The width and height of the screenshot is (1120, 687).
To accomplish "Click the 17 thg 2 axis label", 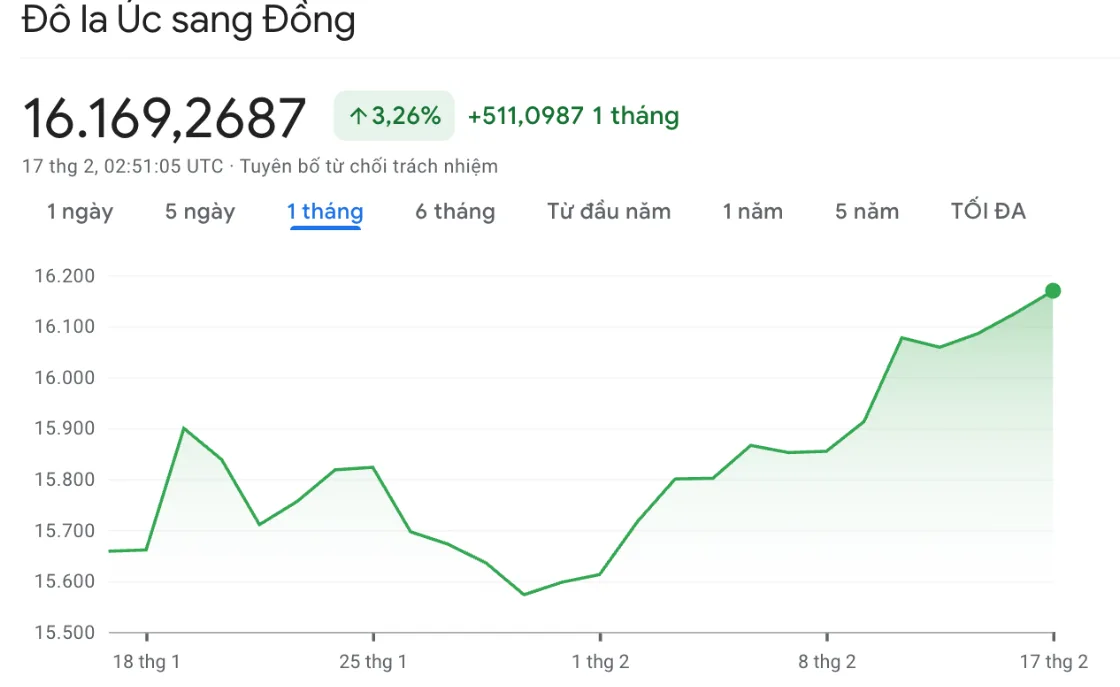I will [x=1054, y=661].
